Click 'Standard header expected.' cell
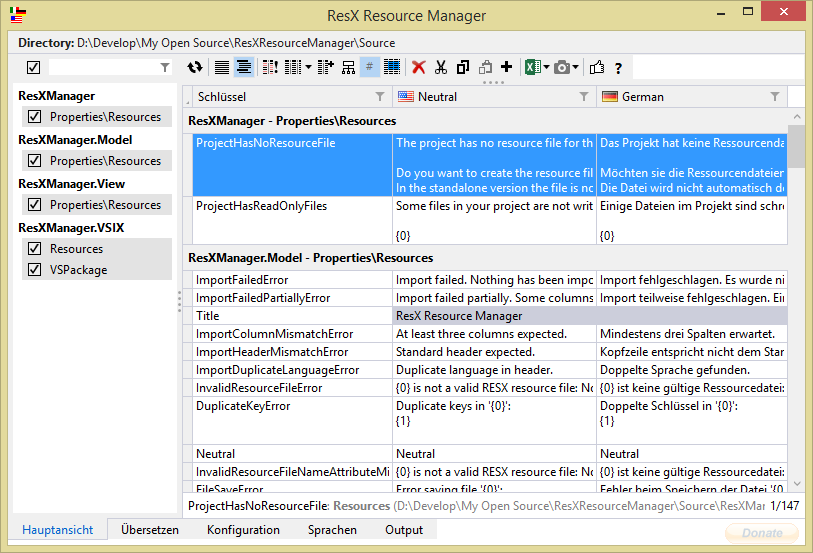Image resolution: width=813 pixels, height=553 pixels. [495, 352]
